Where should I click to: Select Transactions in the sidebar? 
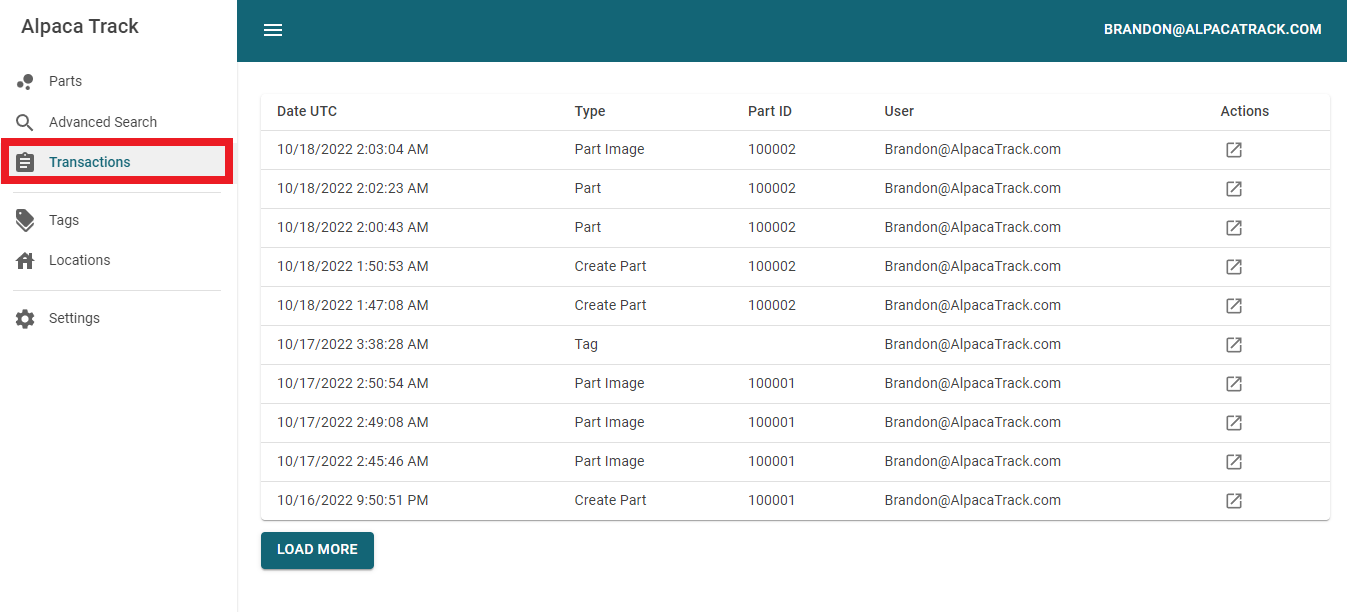(x=89, y=162)
